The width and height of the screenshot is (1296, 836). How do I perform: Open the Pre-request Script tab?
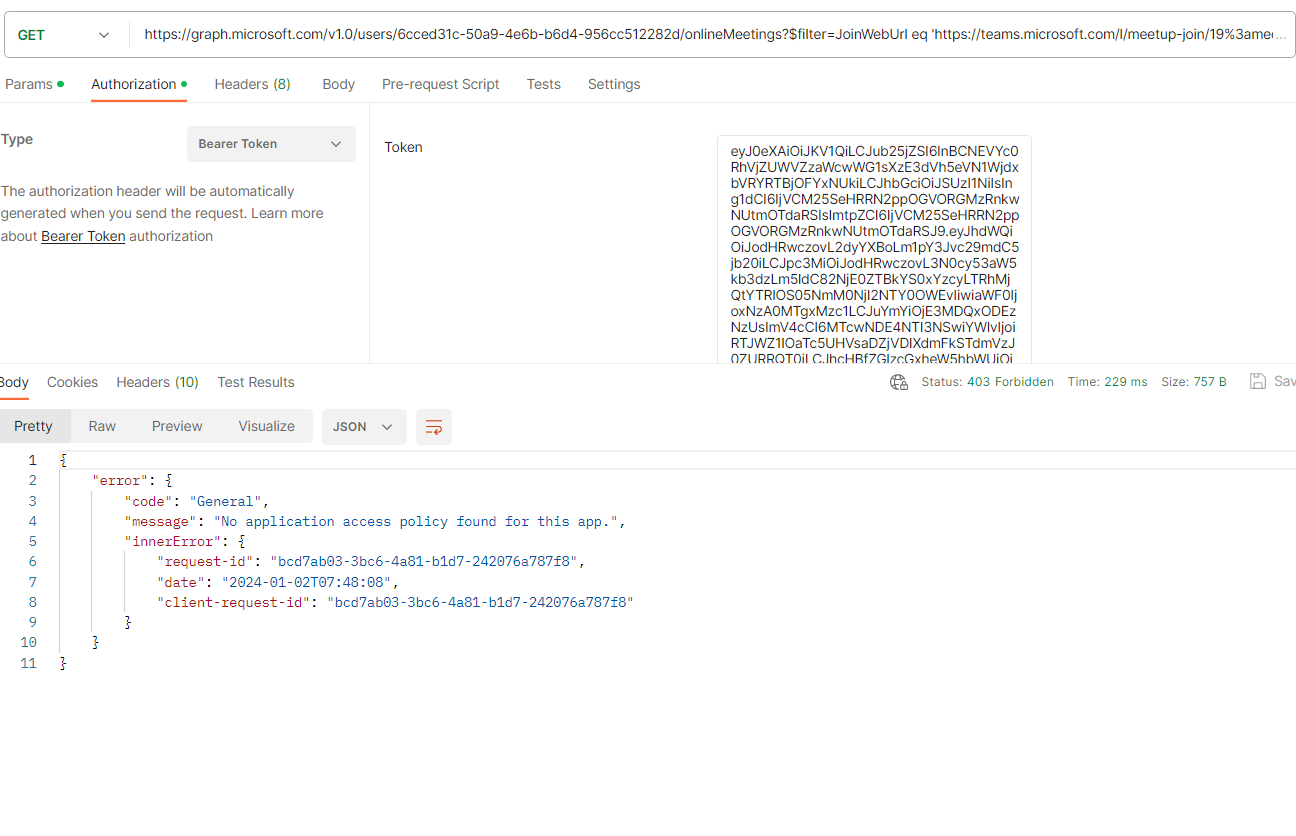point(440,84)
